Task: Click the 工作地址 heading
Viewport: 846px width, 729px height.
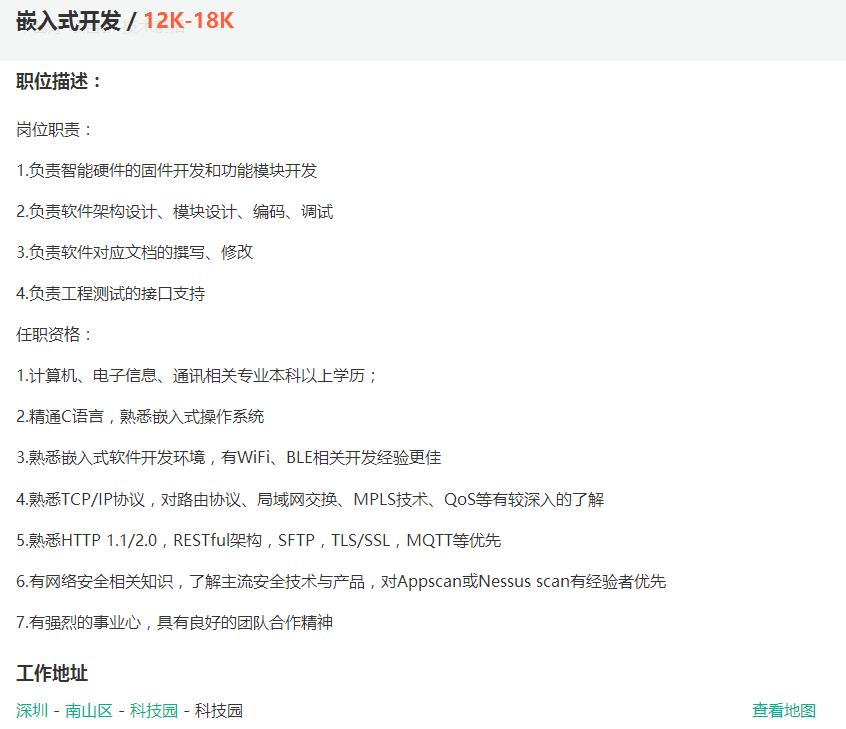Action: [52, 673]
